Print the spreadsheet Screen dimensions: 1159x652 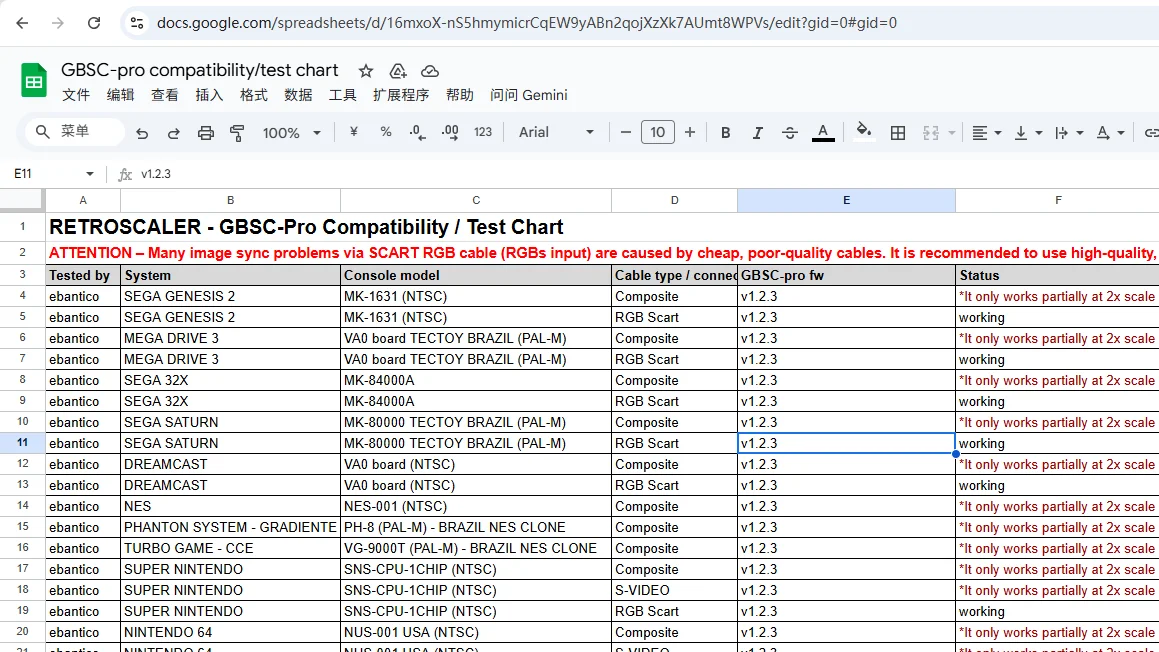pyautogui.click(x=205, y=133)
